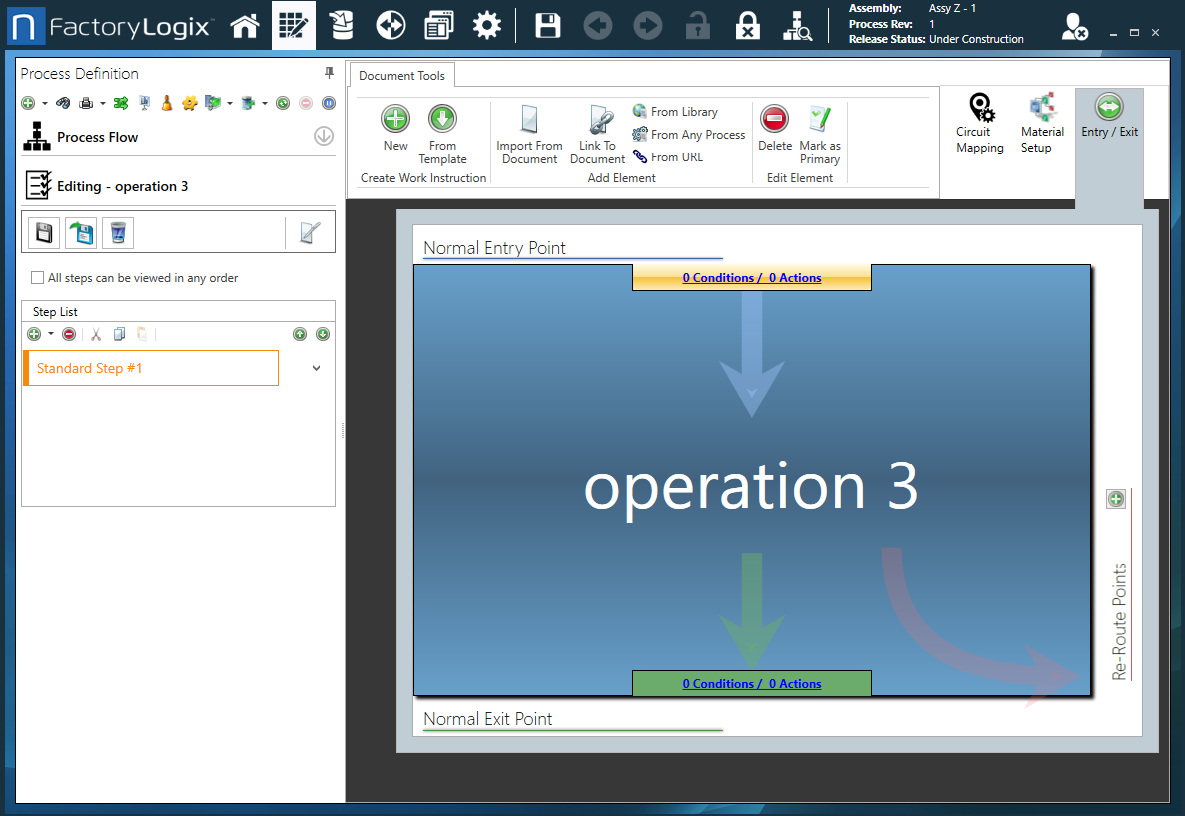Click the Delete element icon
1185x816 pixels.
774,127
